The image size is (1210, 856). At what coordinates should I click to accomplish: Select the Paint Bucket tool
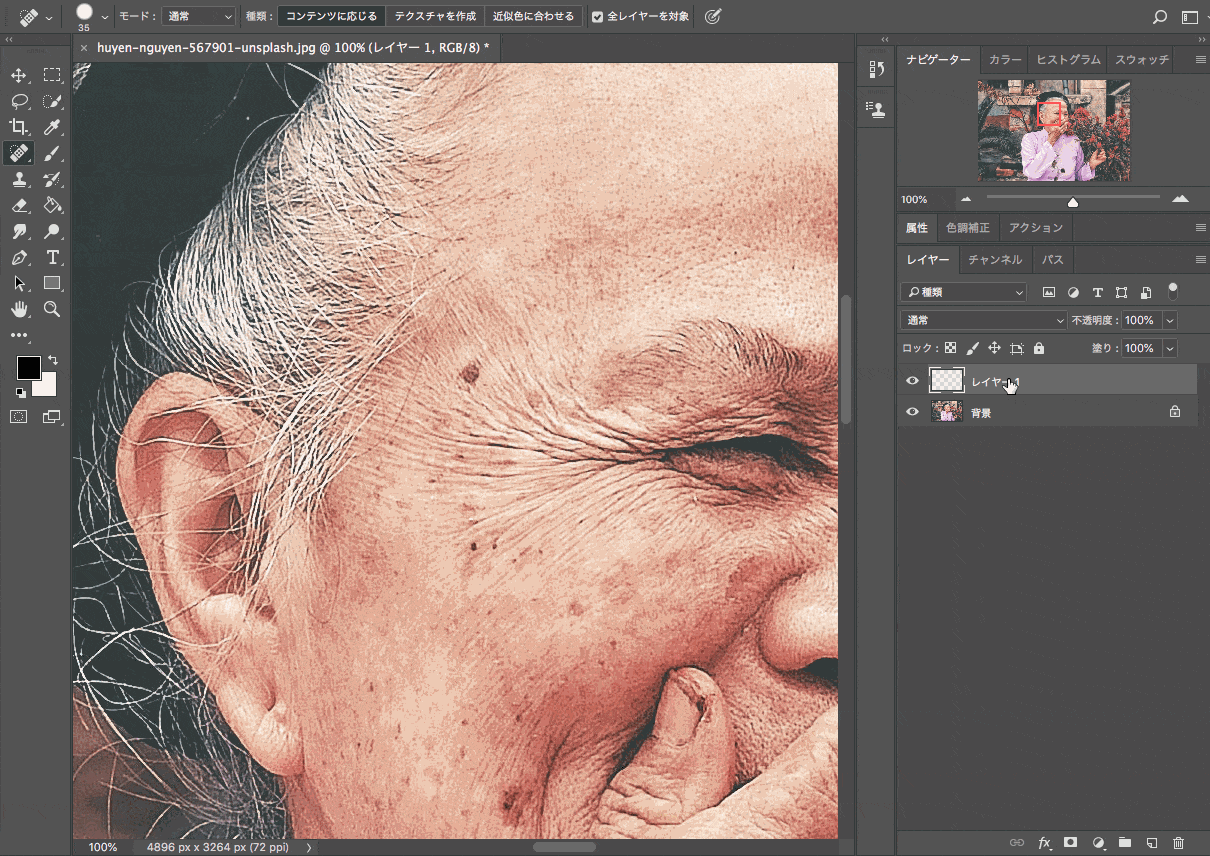[52, 205]
